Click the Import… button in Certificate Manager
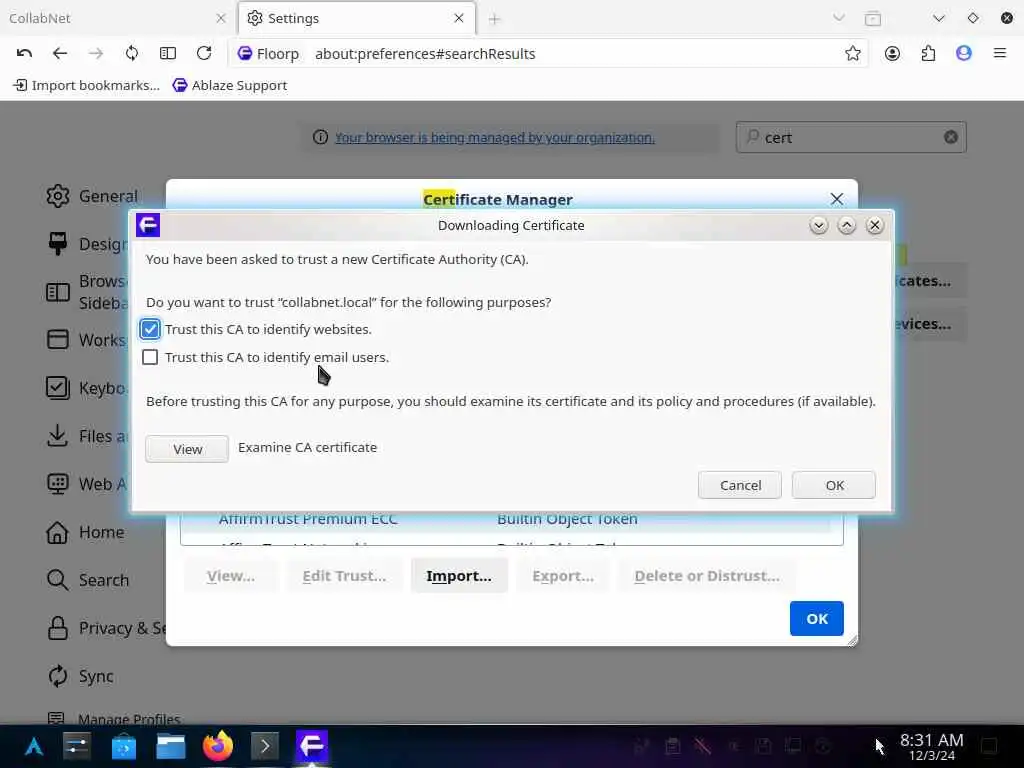The height and width of the screenshot is (768, 1024). tap(459, 576)
